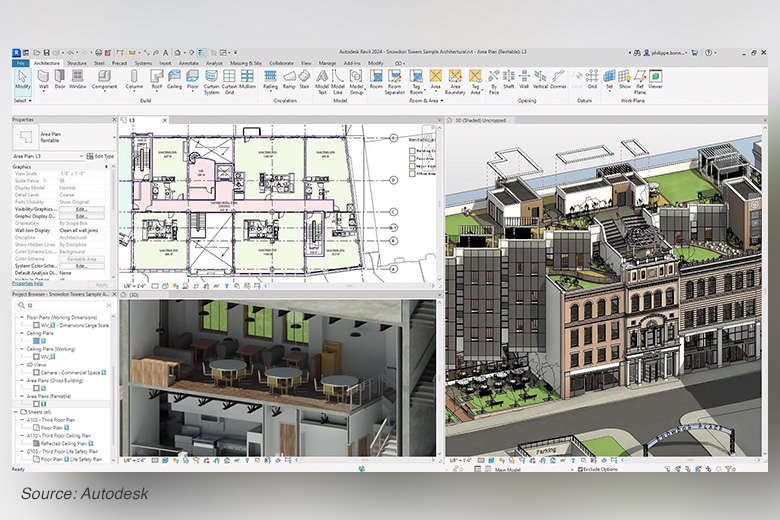Image resolution: width=780 pixels, height=520 pixels.
Task: Switch to the Structure ribbon tab
Action: click(x=77, y=63)
